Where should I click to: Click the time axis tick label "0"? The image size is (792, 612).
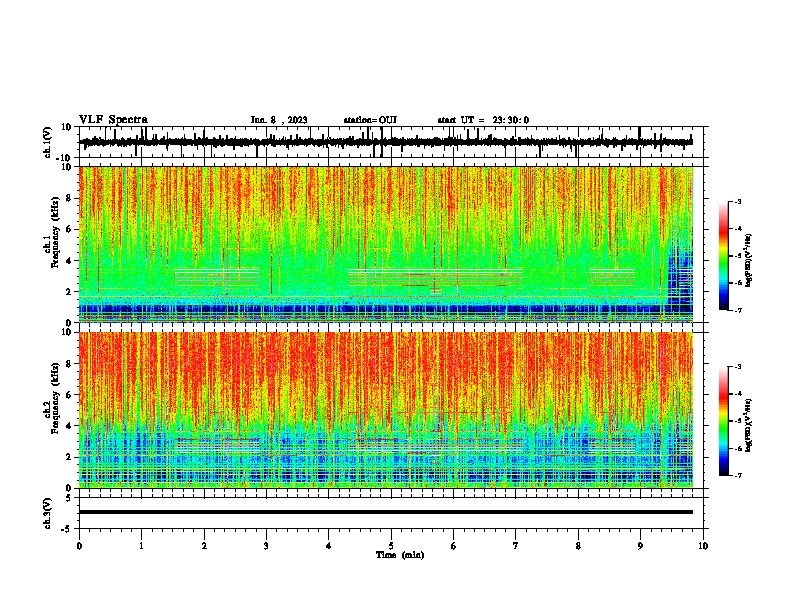79,546
